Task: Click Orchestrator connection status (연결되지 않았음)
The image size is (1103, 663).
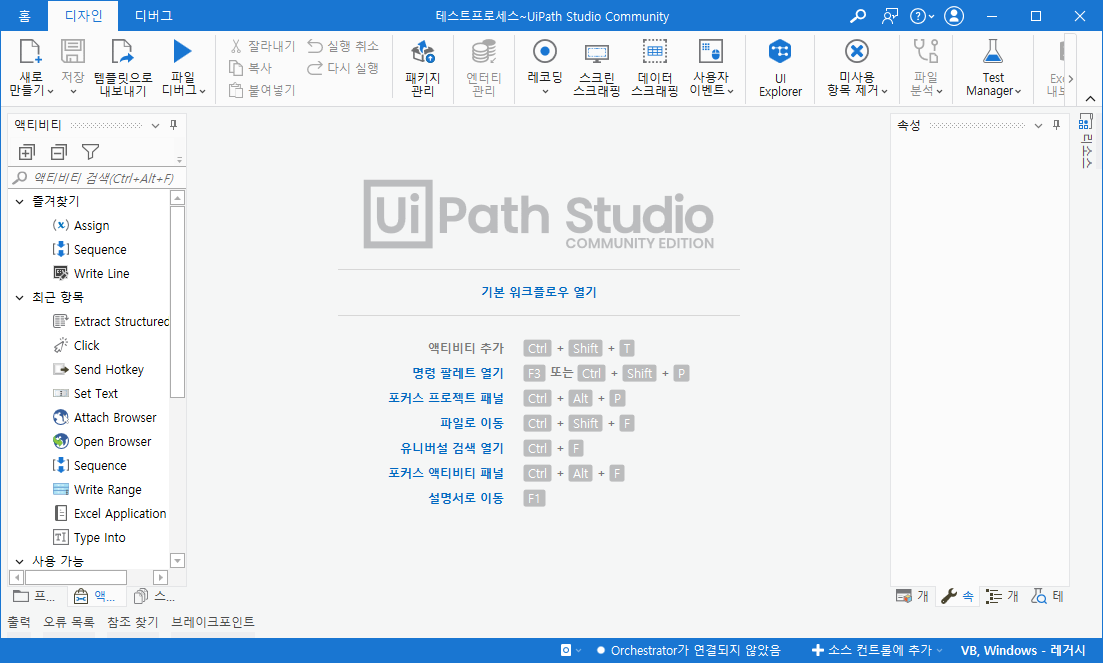Action: [x=688, y=650]
